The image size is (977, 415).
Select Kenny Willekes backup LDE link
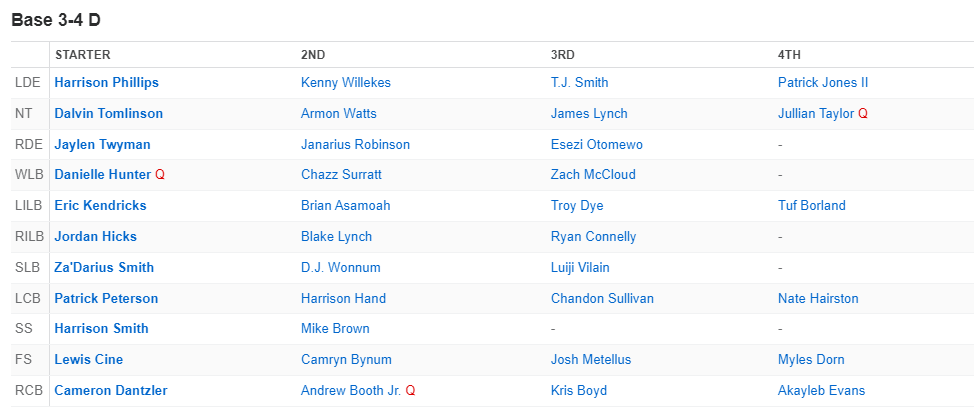(345, 83)
